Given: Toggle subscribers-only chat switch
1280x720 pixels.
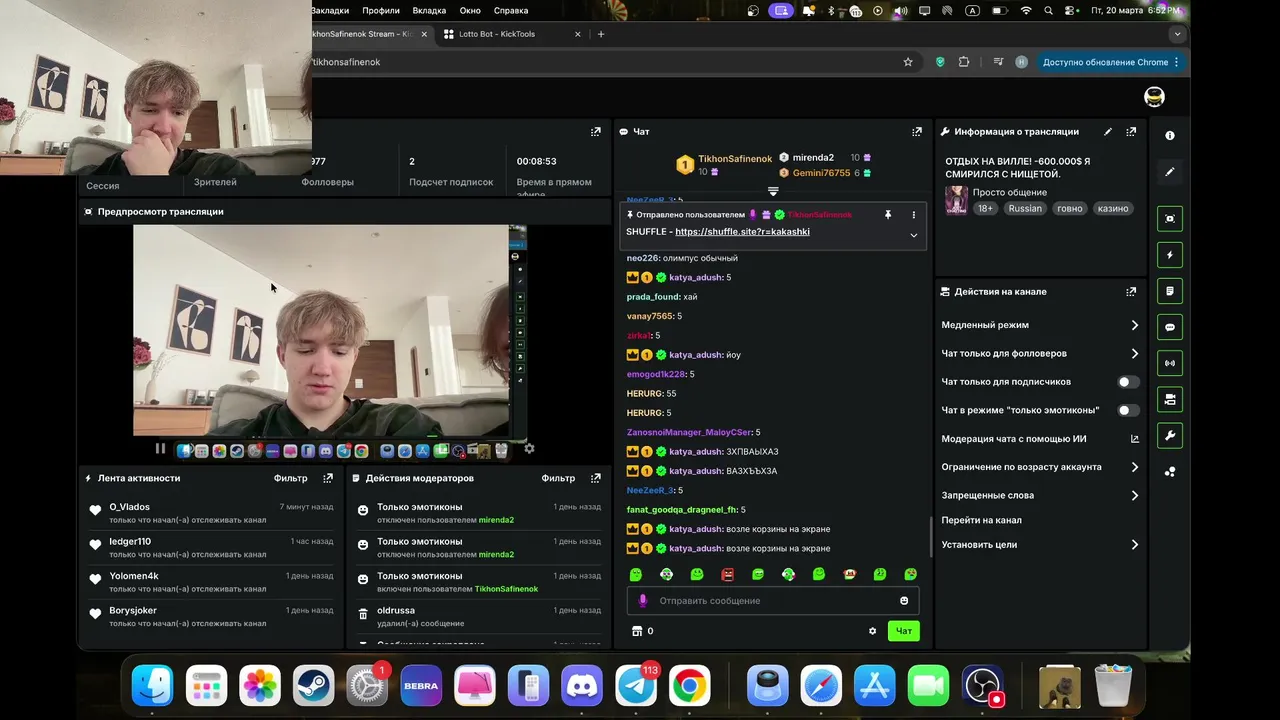Looking at the screenshot, I should pyautogui.click(x=1127, y=382).
